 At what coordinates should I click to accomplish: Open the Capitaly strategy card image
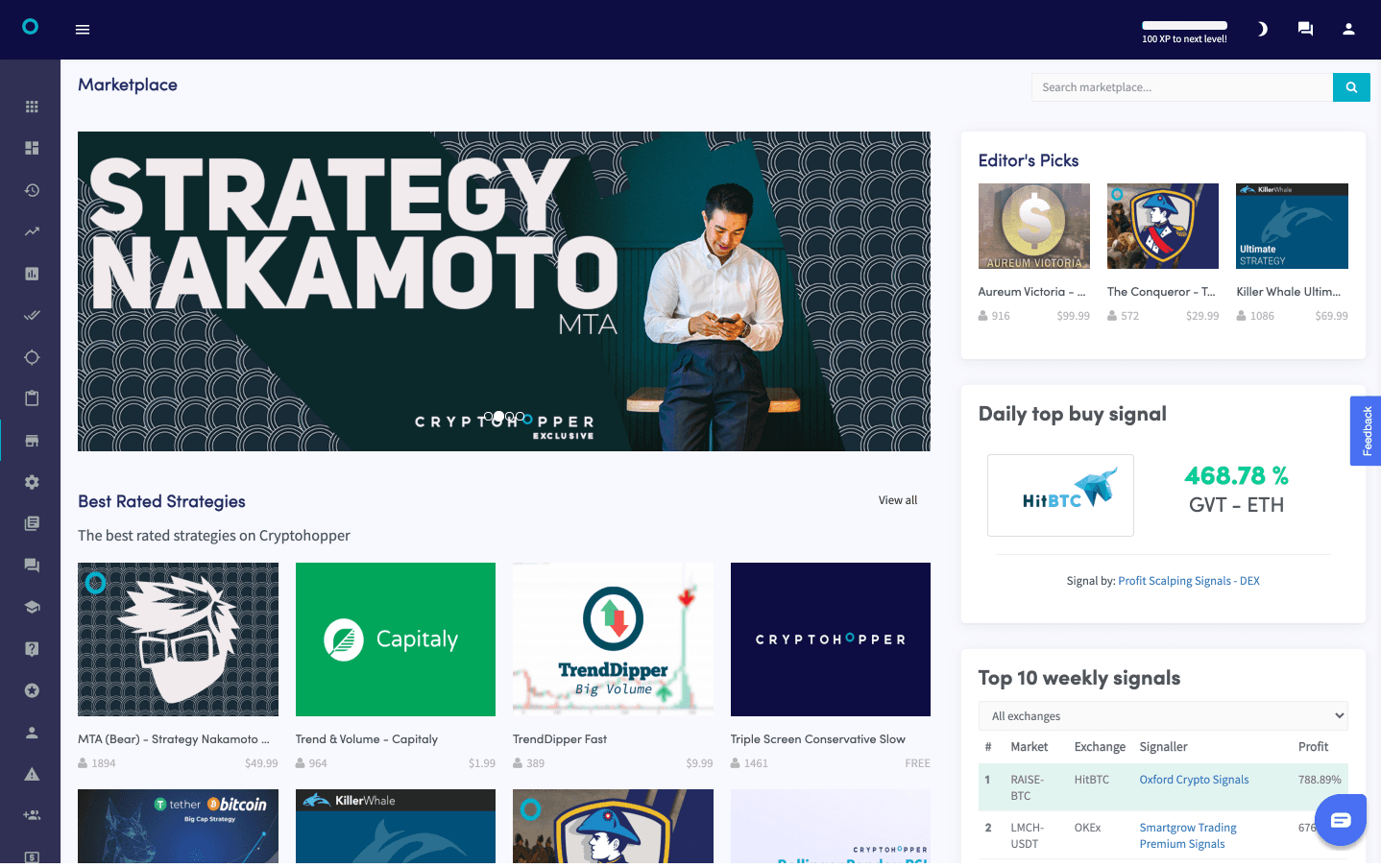(396, 639)
